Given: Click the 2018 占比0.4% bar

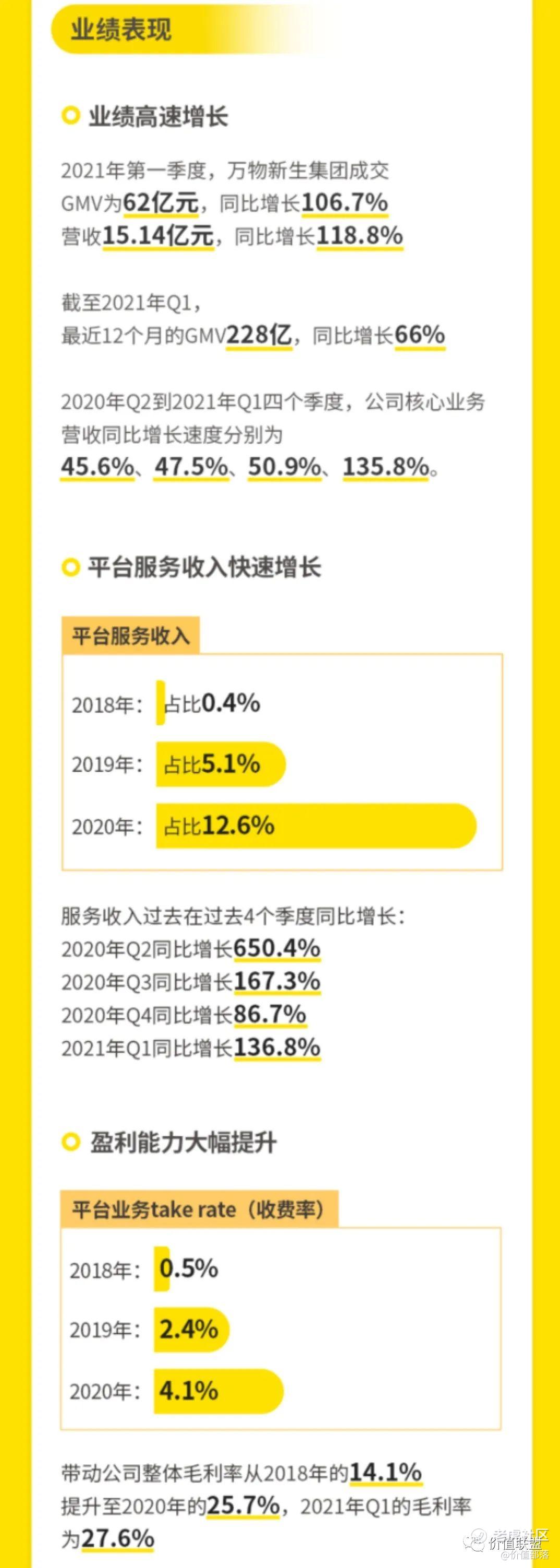Looking at the screenshot, I should (161, 703).
